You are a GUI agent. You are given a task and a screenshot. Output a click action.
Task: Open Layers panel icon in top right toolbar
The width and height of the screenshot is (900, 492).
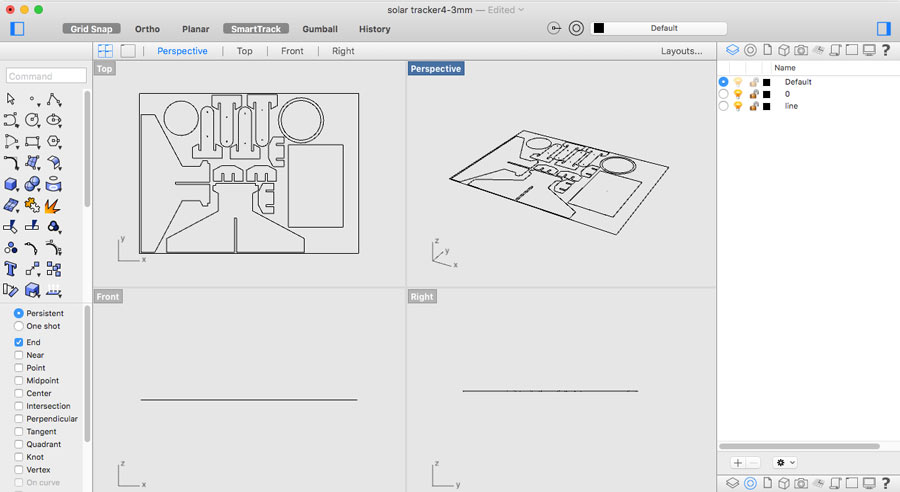[x=732, y=50]
